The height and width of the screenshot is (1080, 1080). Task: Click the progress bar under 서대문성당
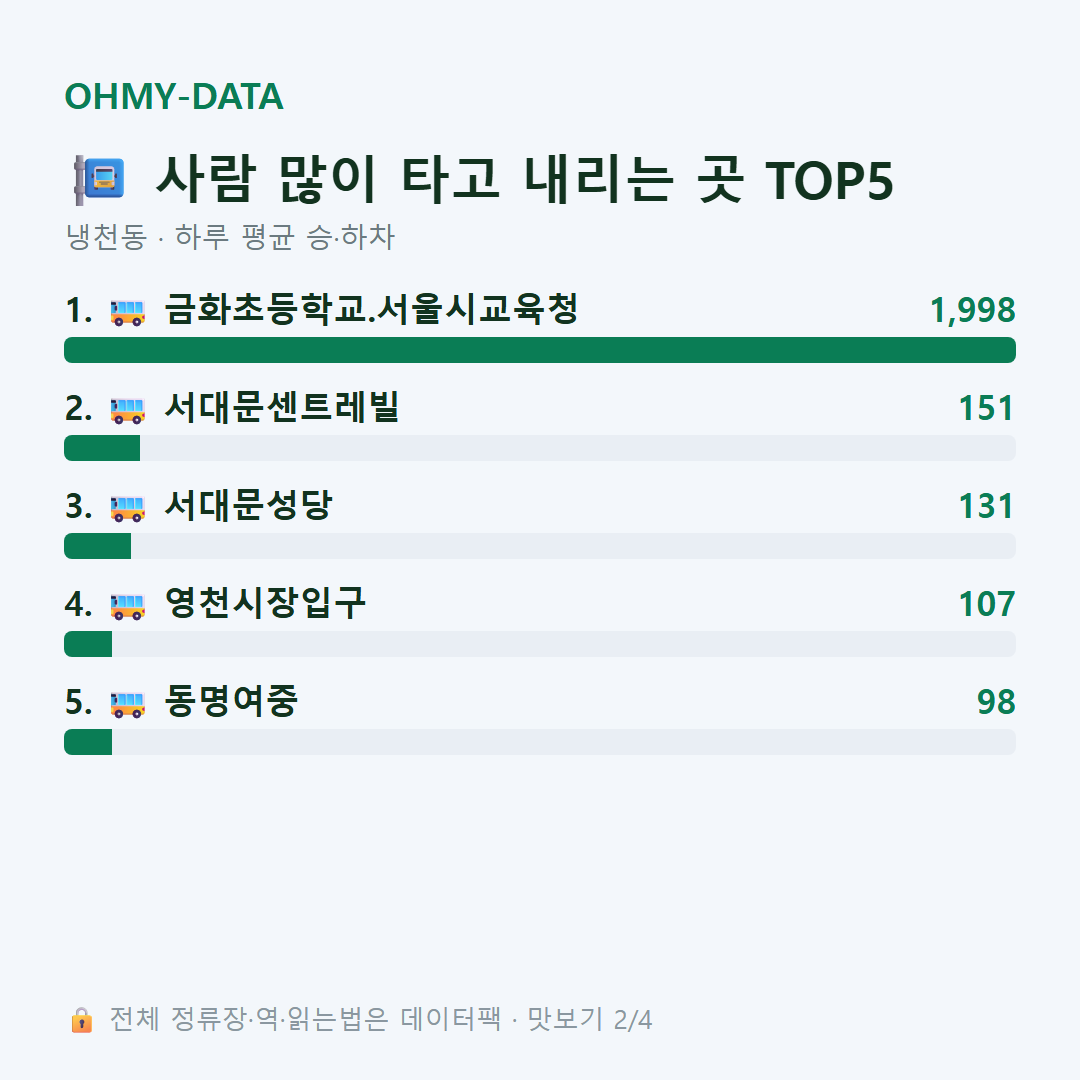pyautogui.click(x=540, y=546)
